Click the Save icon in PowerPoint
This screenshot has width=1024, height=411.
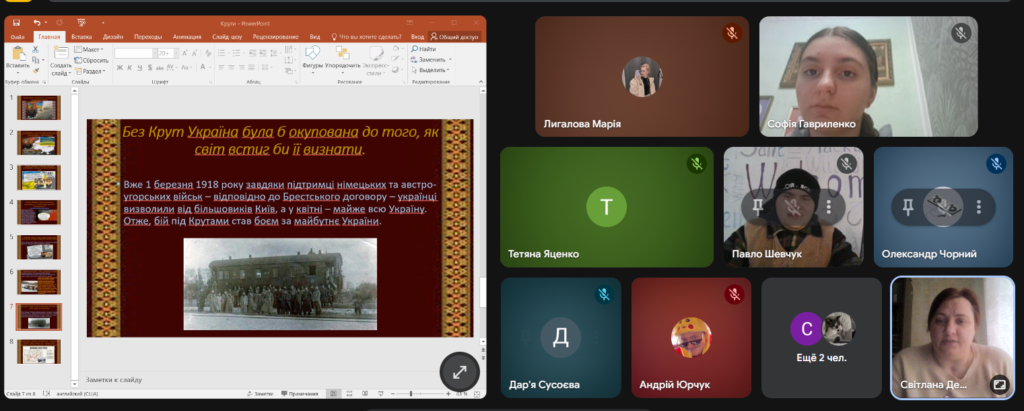(16, 21)
